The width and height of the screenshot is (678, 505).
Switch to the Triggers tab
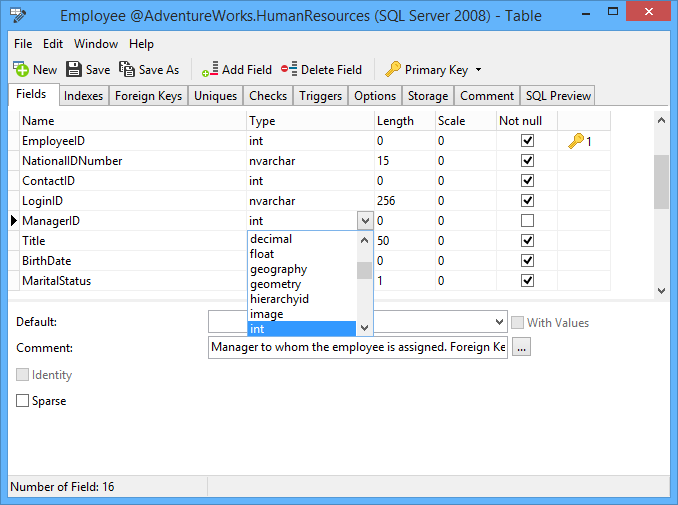click(x=320, y=96)
